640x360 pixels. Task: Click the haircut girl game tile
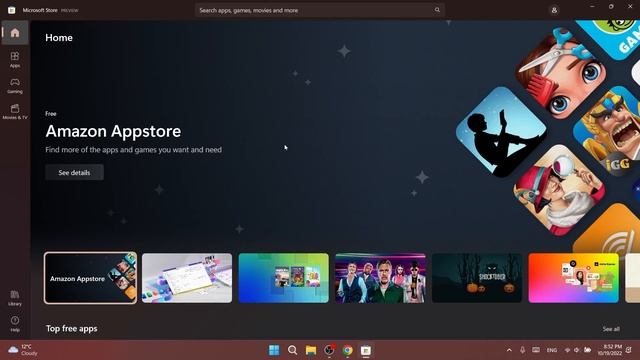click(x=560, y=73)
